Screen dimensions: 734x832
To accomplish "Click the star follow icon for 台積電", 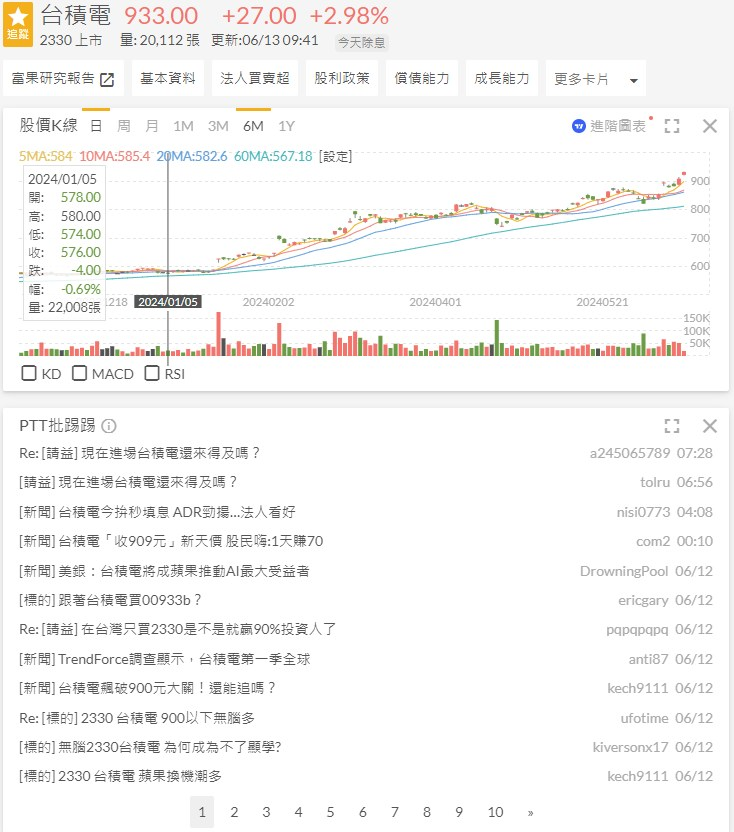I will tap(18, 24).
